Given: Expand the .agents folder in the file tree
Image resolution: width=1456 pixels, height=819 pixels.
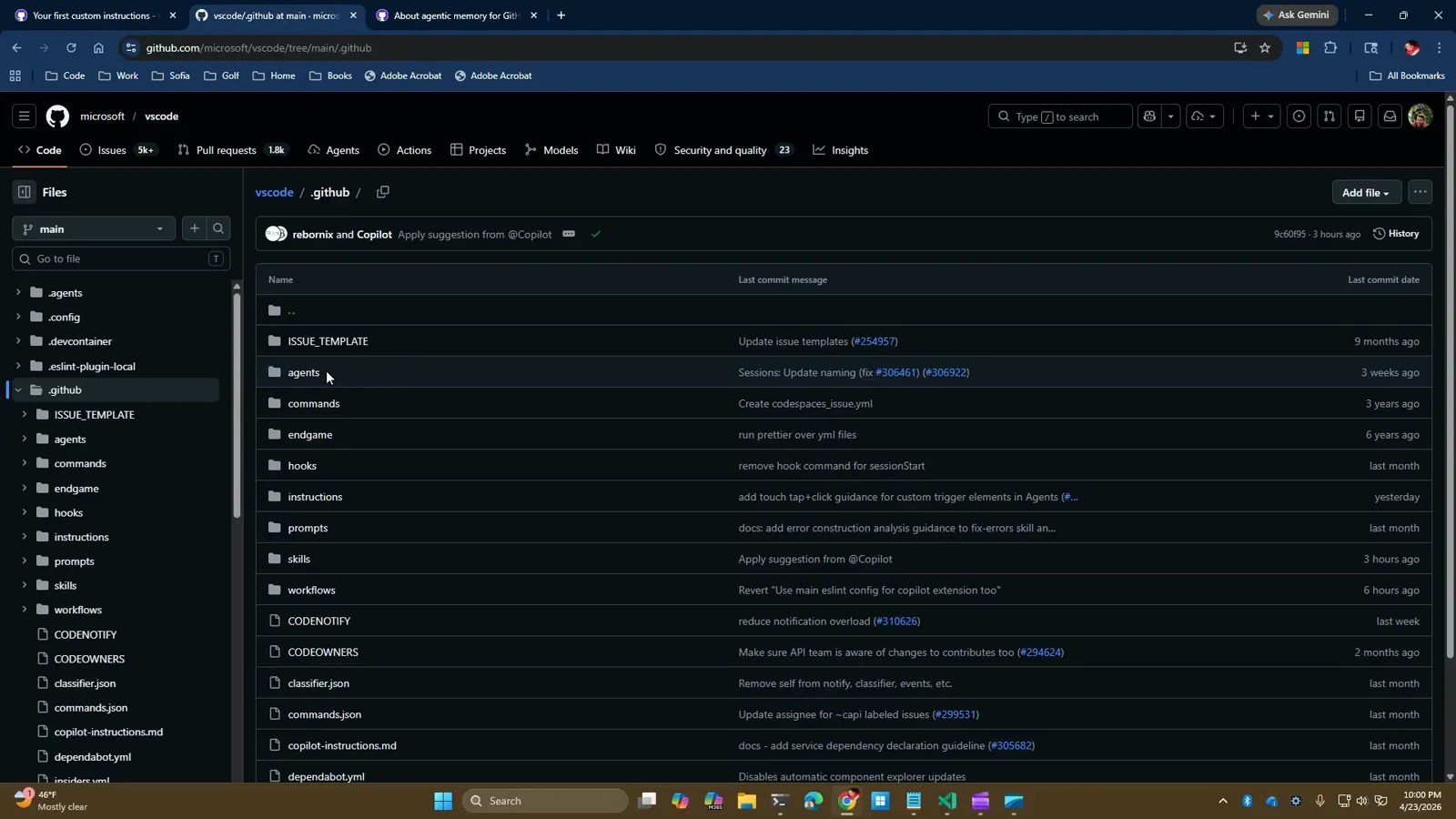Looking at the screenshot, I should 18,292.
